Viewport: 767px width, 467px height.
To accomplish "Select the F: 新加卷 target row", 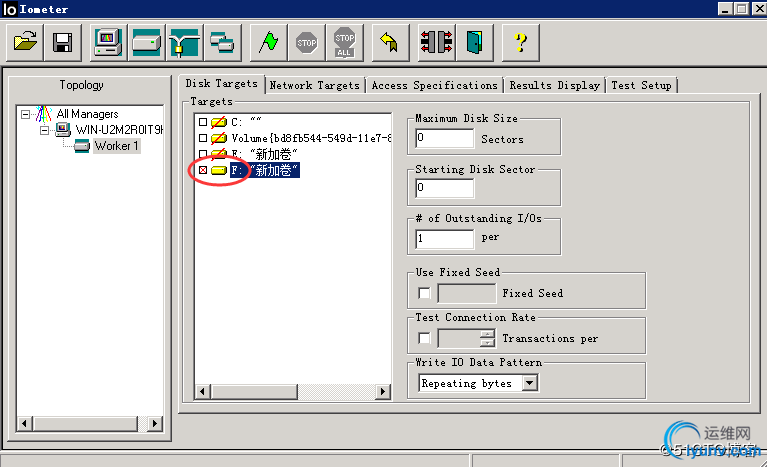I will tap(265, 170).
